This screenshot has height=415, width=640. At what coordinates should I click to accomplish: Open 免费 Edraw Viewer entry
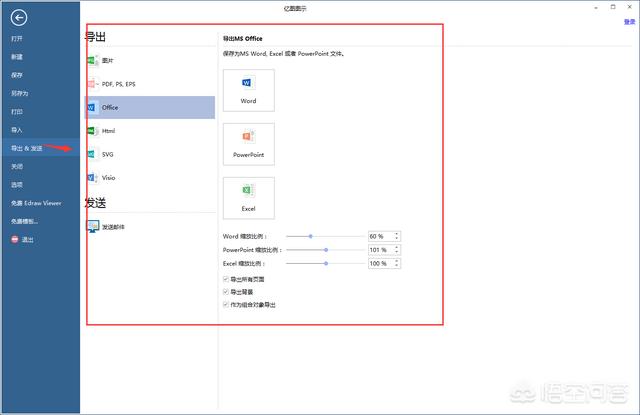(36, 203)
